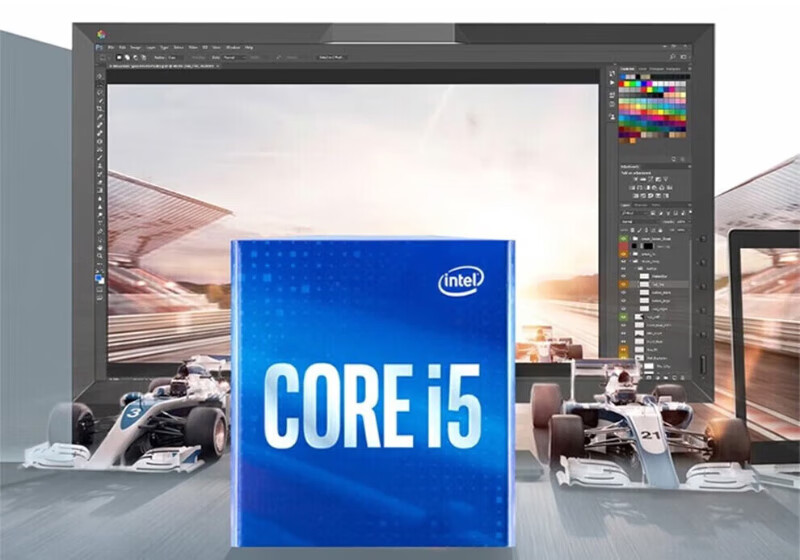Open the Window menu
The width and height of the screenshot is (800, 560).
233,47
